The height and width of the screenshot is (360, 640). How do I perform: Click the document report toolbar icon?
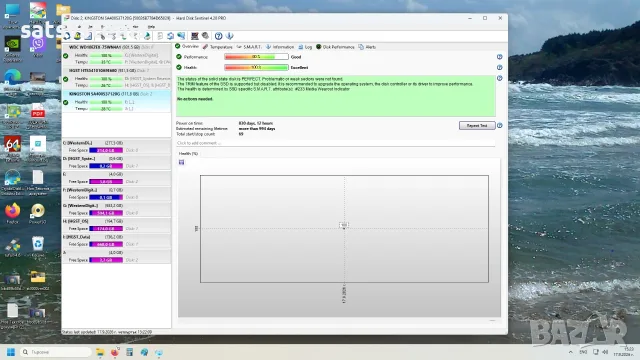tap(160, 36)
